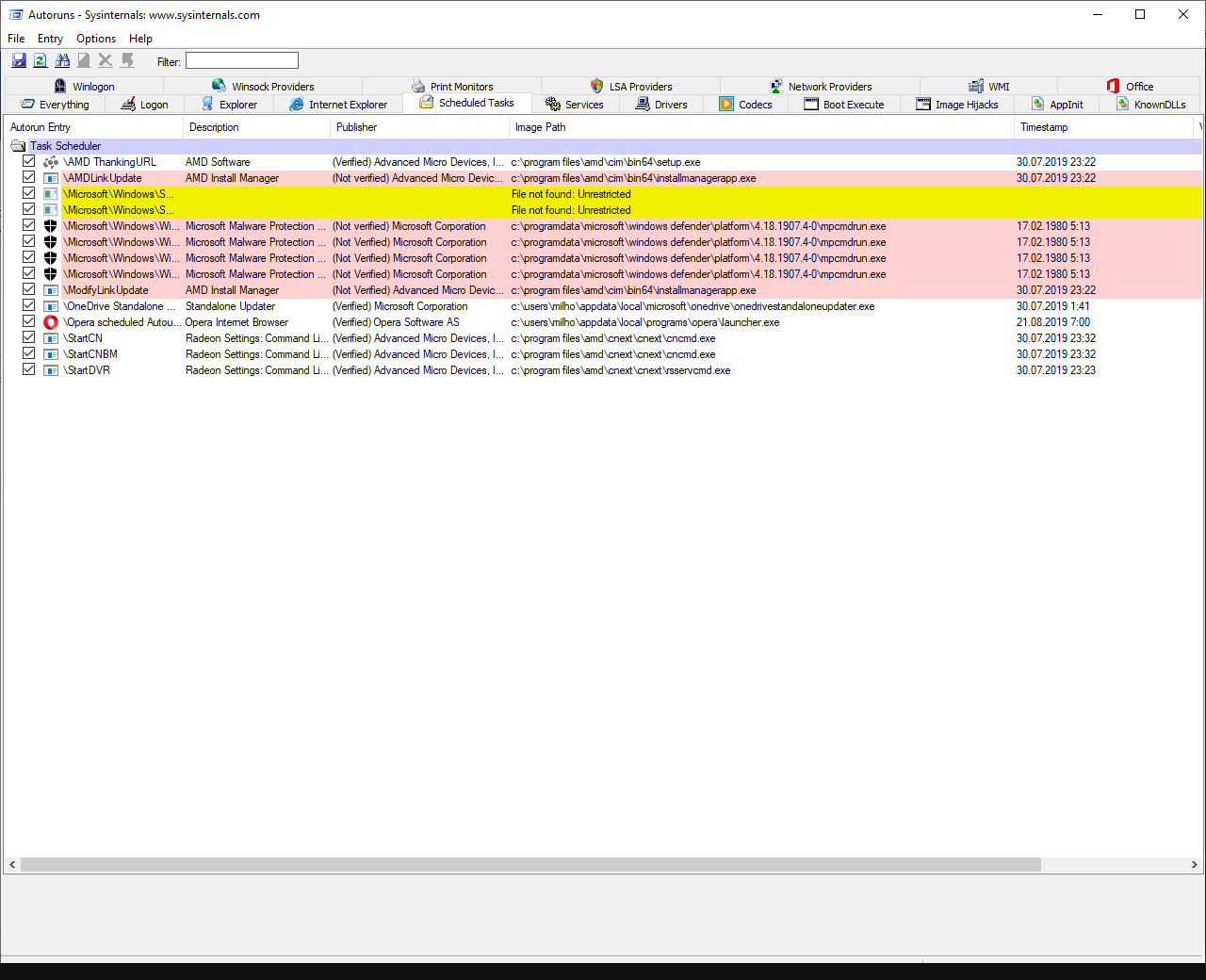The image size is (1206, 980).
Task: Switch to the Image Hijacks tab
Action: tap(957, 105)
